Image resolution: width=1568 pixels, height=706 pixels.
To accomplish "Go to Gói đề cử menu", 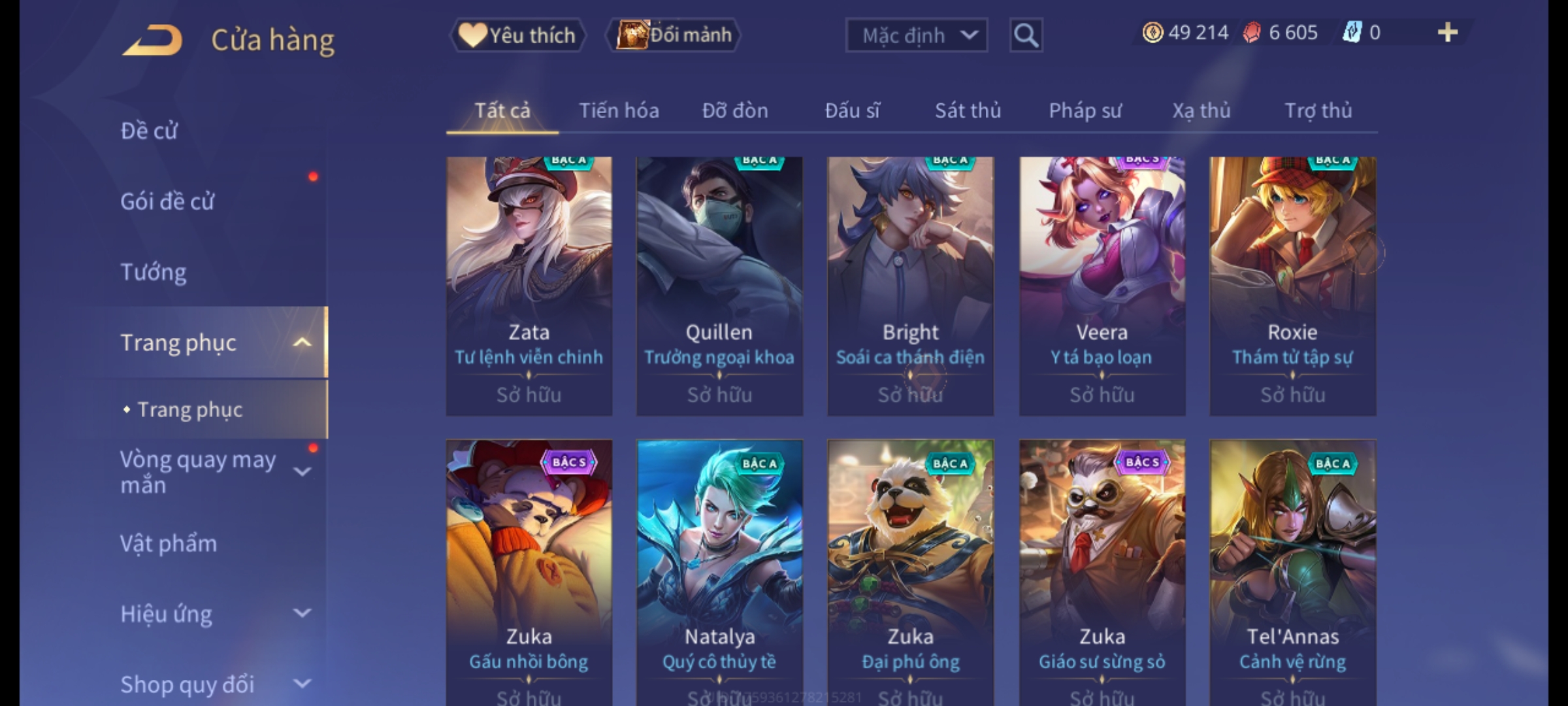I will [x=167, y=201].
